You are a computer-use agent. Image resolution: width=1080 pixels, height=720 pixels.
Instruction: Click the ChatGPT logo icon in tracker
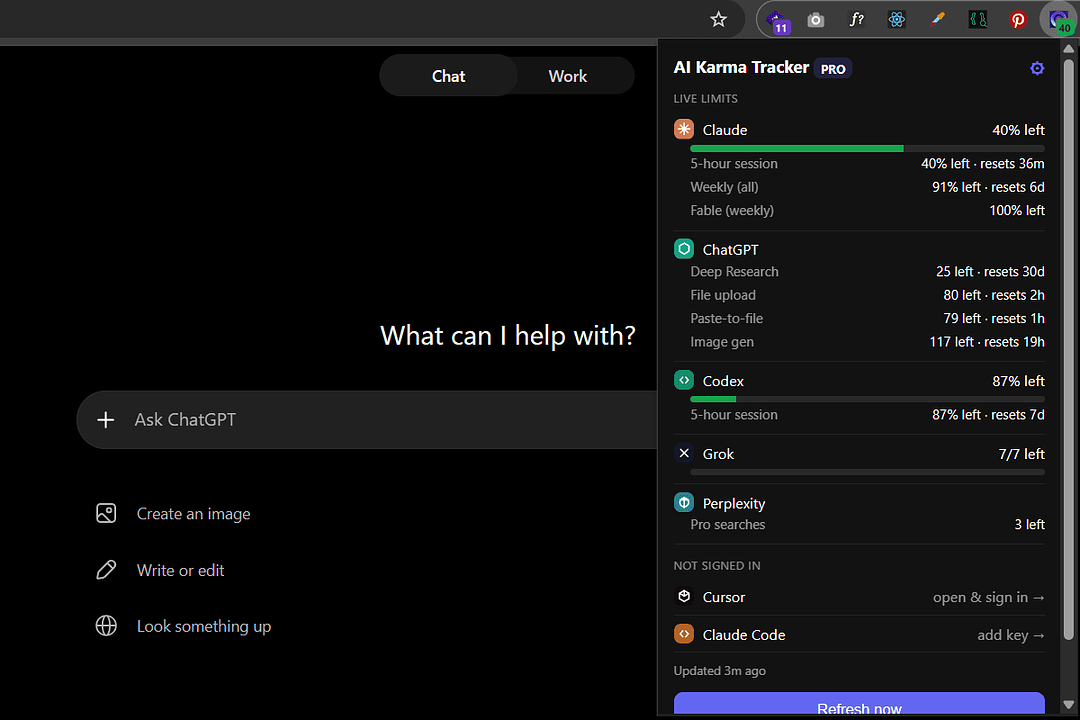point(684,249)
